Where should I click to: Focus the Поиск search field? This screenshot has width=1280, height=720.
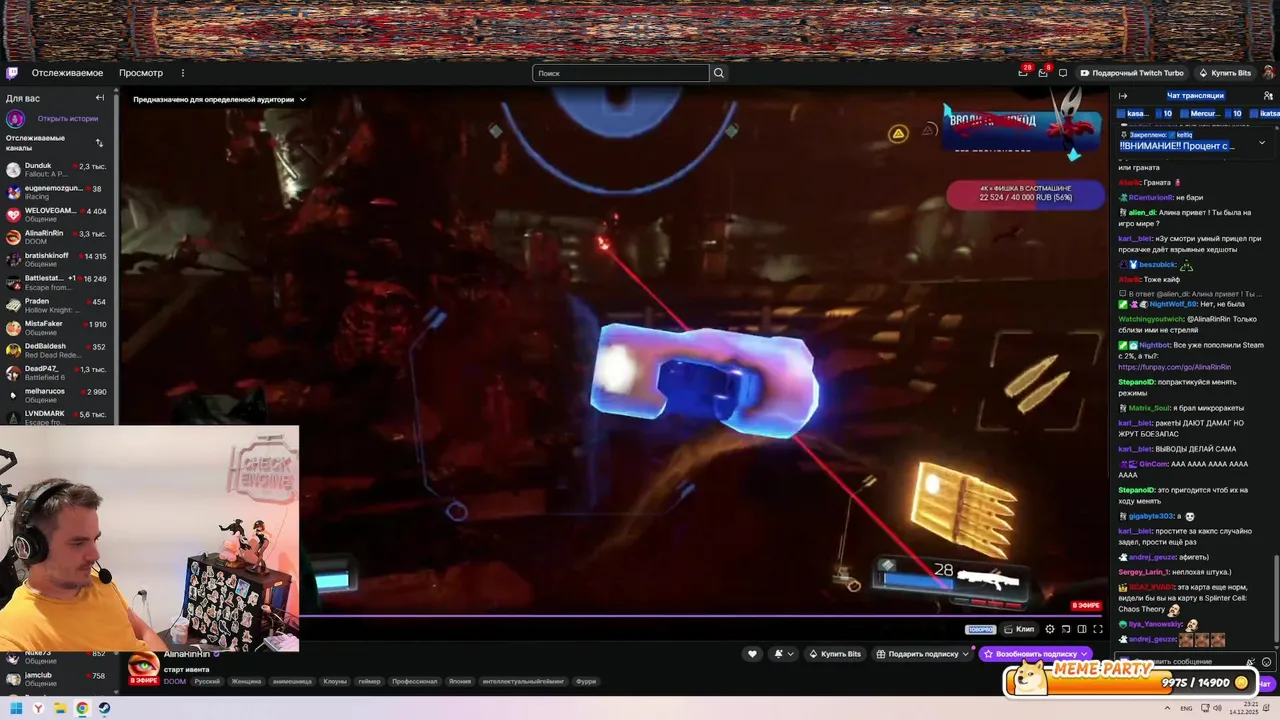coord(621,73)
